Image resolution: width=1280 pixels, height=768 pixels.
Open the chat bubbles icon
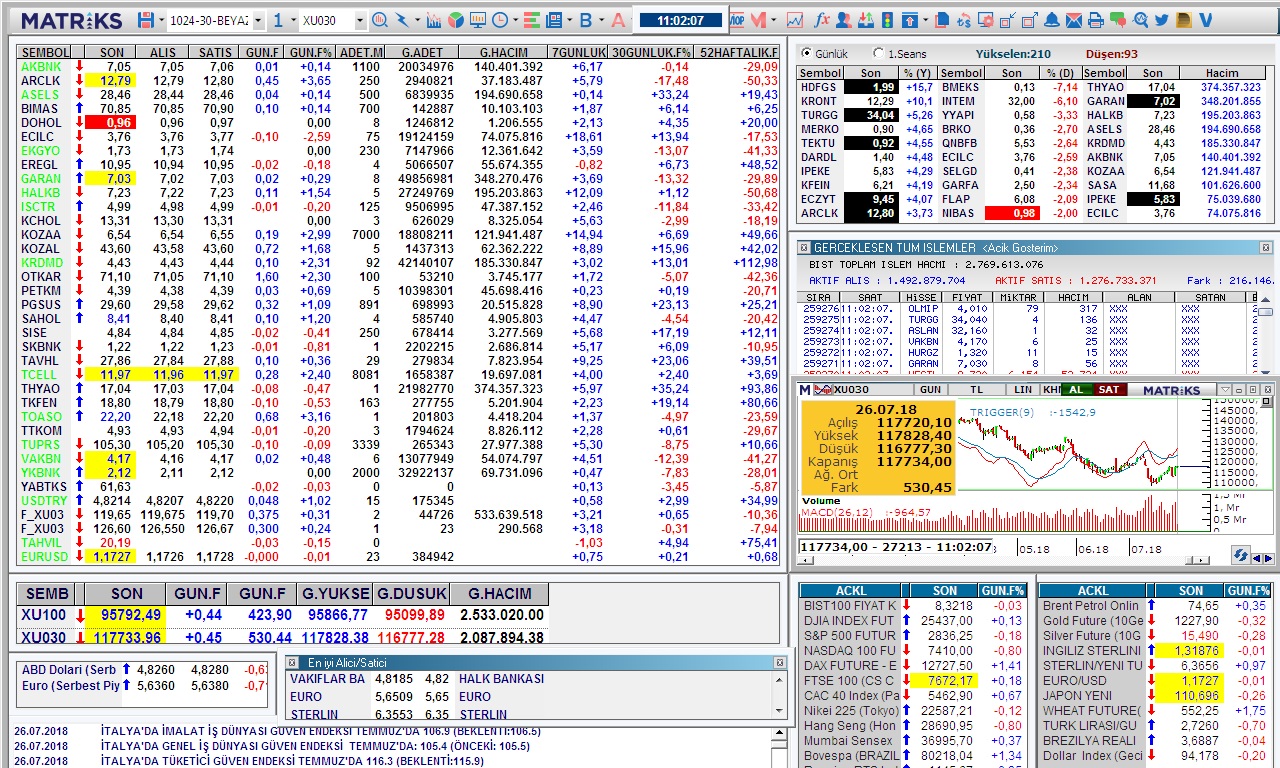point(1118,20)
